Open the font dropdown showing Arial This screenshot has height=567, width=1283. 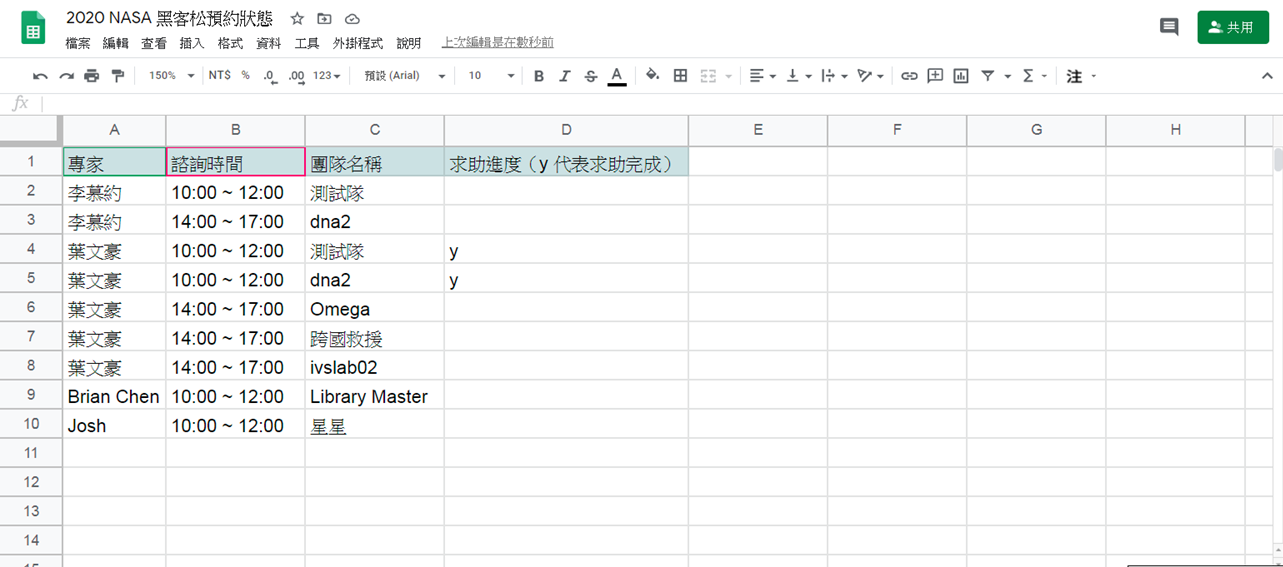click(x=404, y=76)
